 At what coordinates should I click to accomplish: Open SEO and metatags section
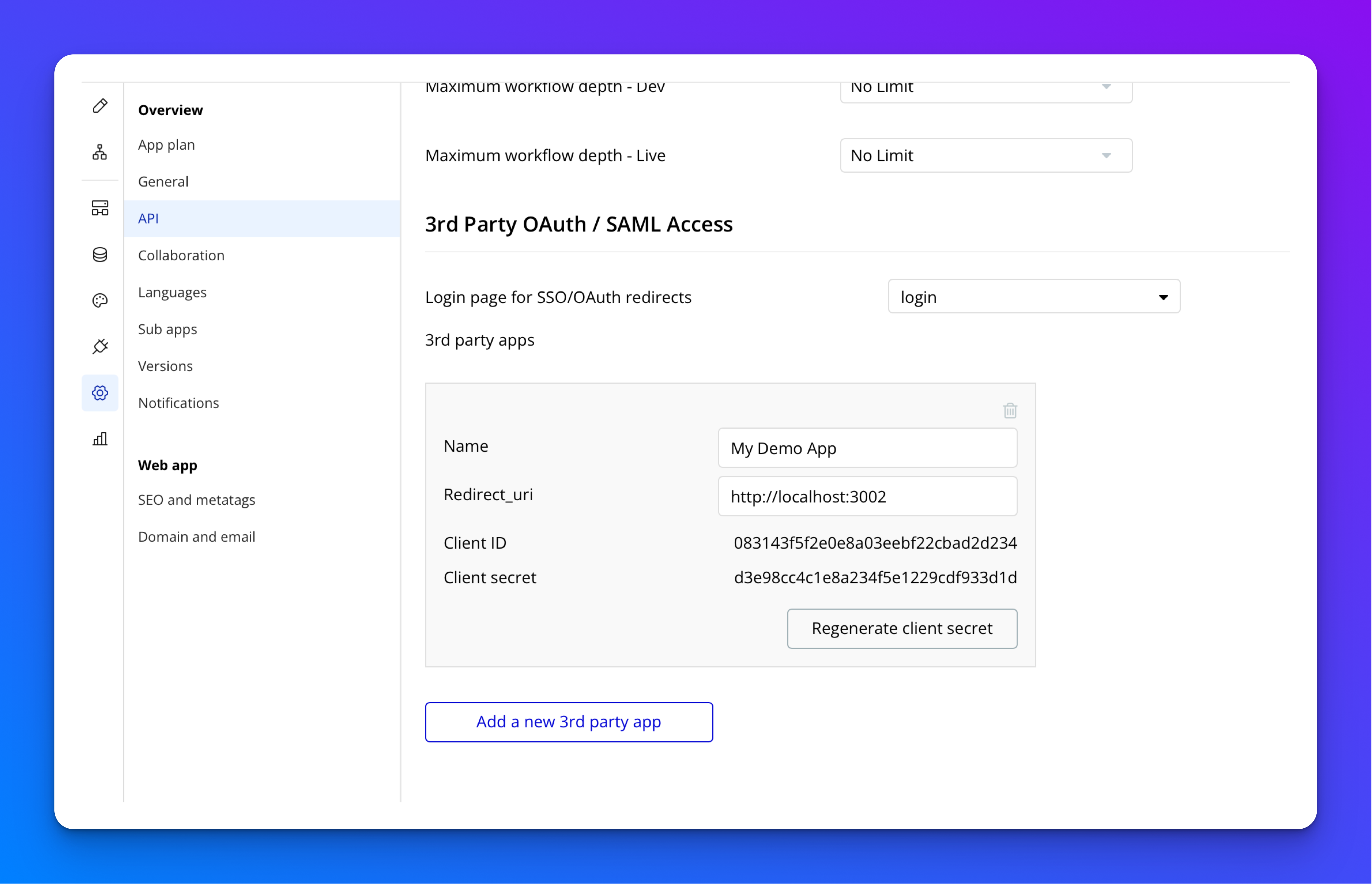coord(196,500)
